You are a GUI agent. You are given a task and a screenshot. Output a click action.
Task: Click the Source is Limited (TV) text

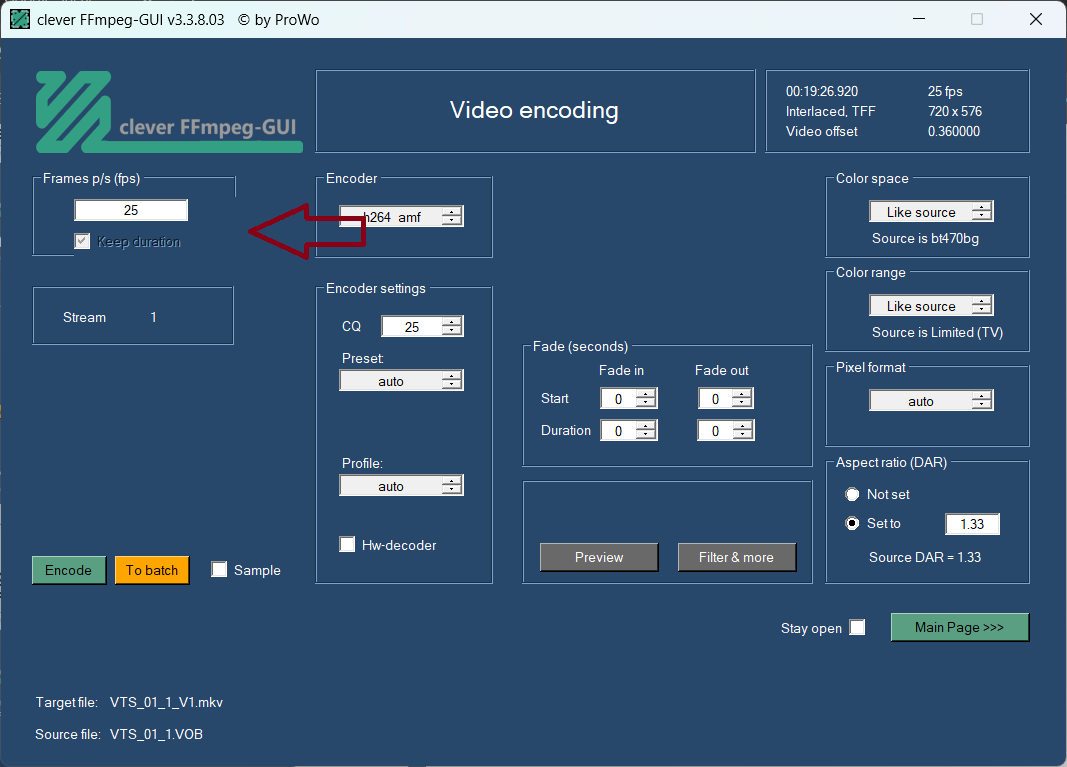(938, 333)
